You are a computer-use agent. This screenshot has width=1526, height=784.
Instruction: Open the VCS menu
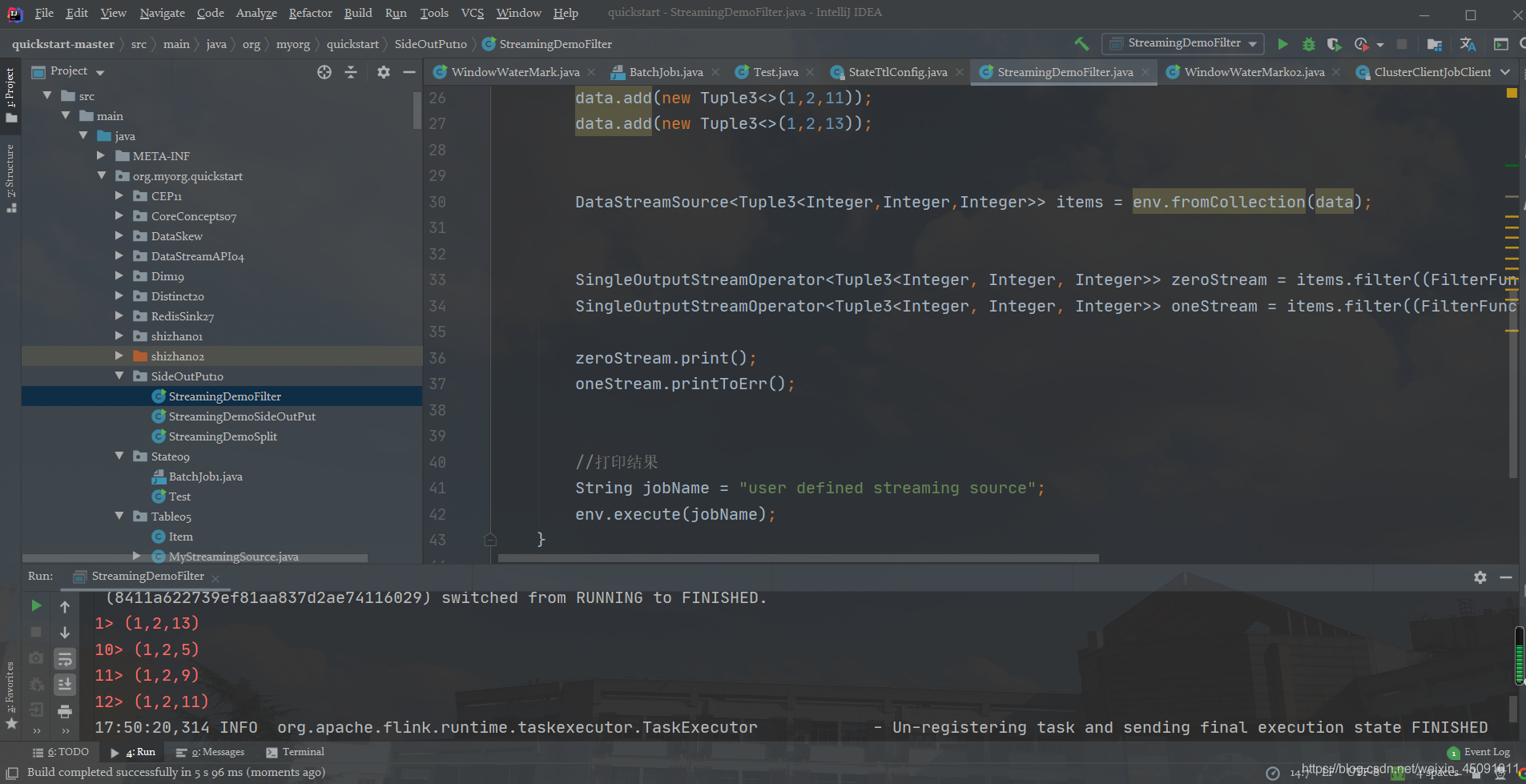point(473,13)
